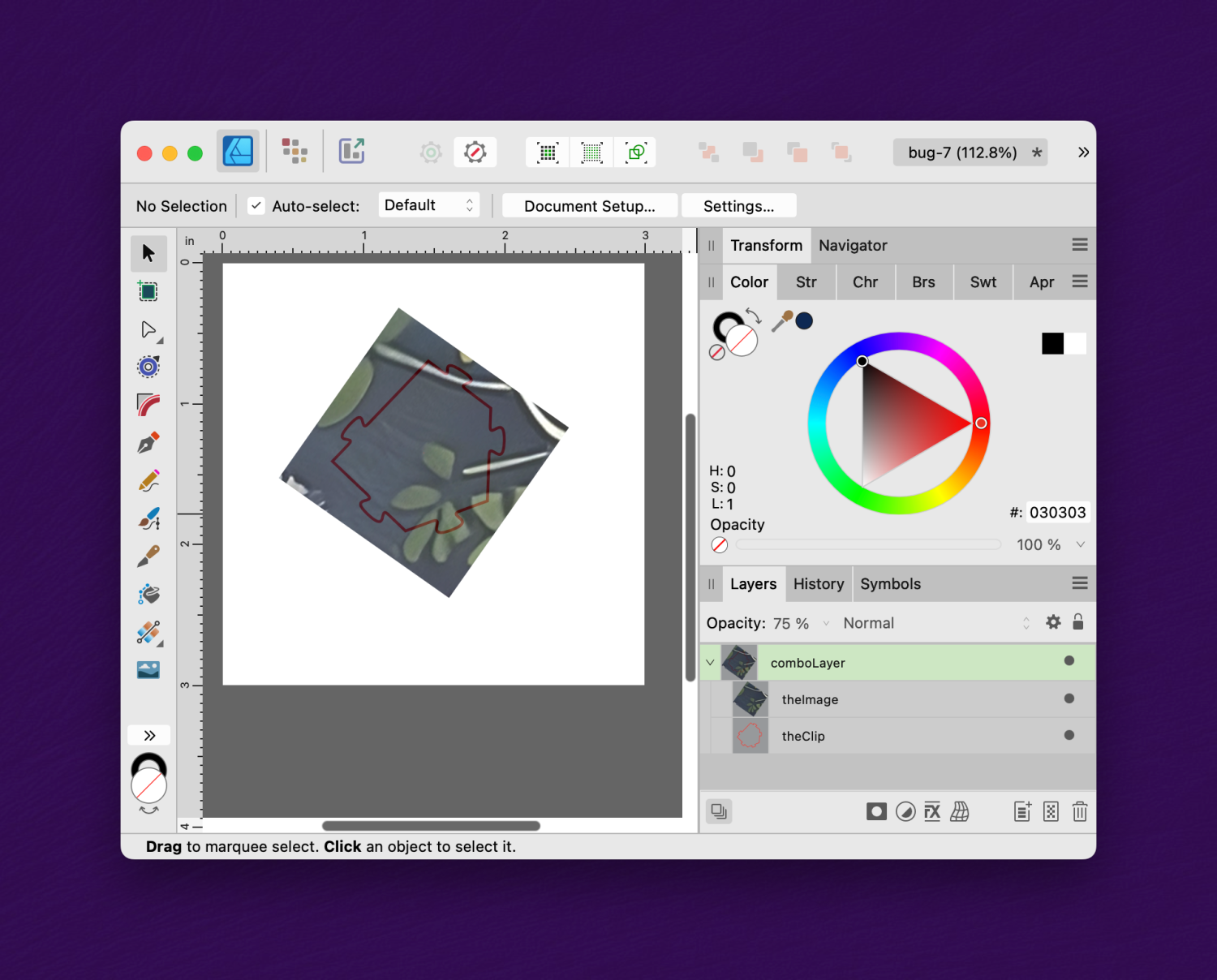Screen dimensions: 1217x980
Task: Select the Artboard tool
Action: coord(148,291)
